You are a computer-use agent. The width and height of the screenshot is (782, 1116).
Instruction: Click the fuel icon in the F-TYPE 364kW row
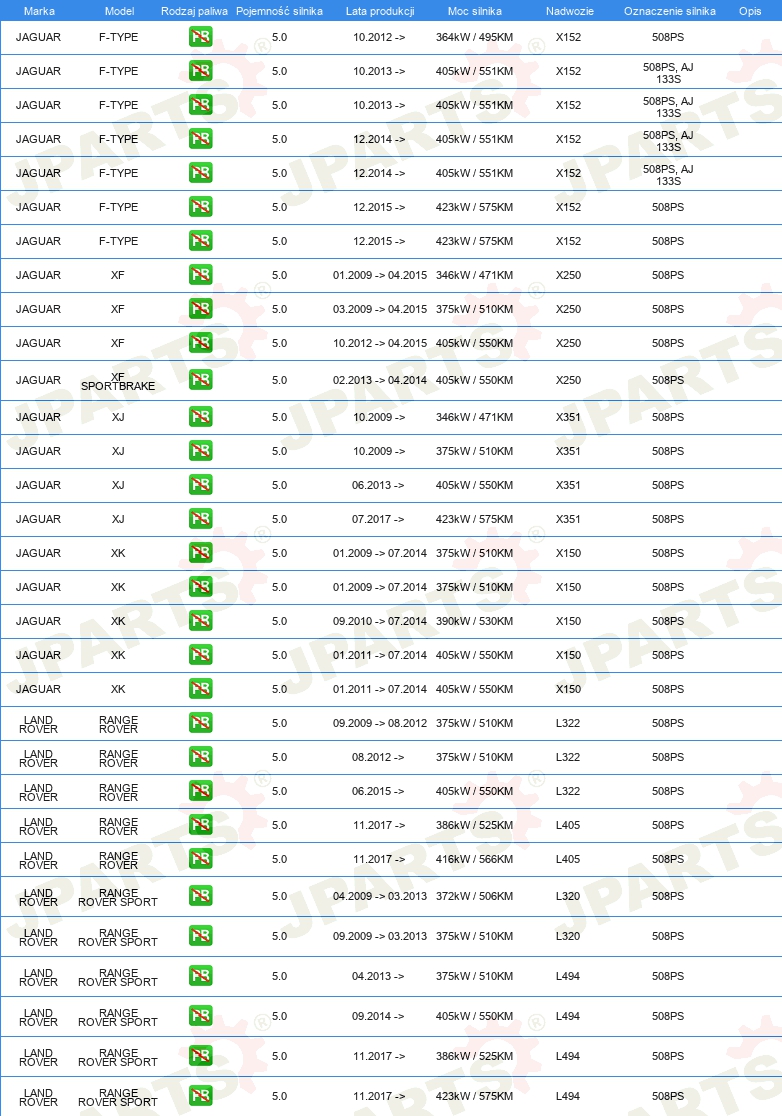pyautogui.click(x=201, y=37)
